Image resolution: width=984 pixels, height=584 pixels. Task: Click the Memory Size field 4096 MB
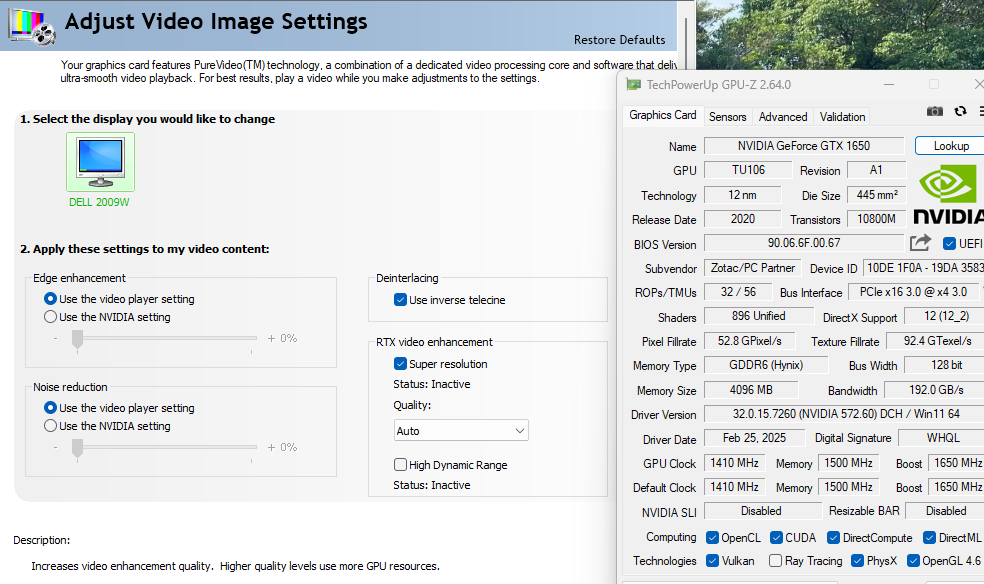(x=751, y=390)
